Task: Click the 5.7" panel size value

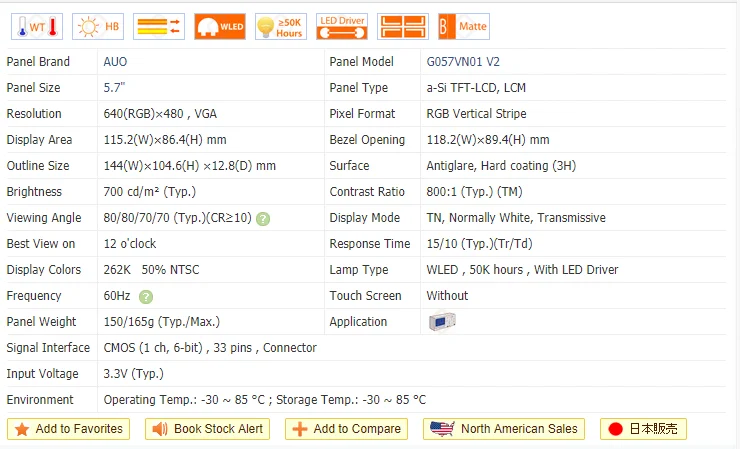Action: [x=114, y=88]
